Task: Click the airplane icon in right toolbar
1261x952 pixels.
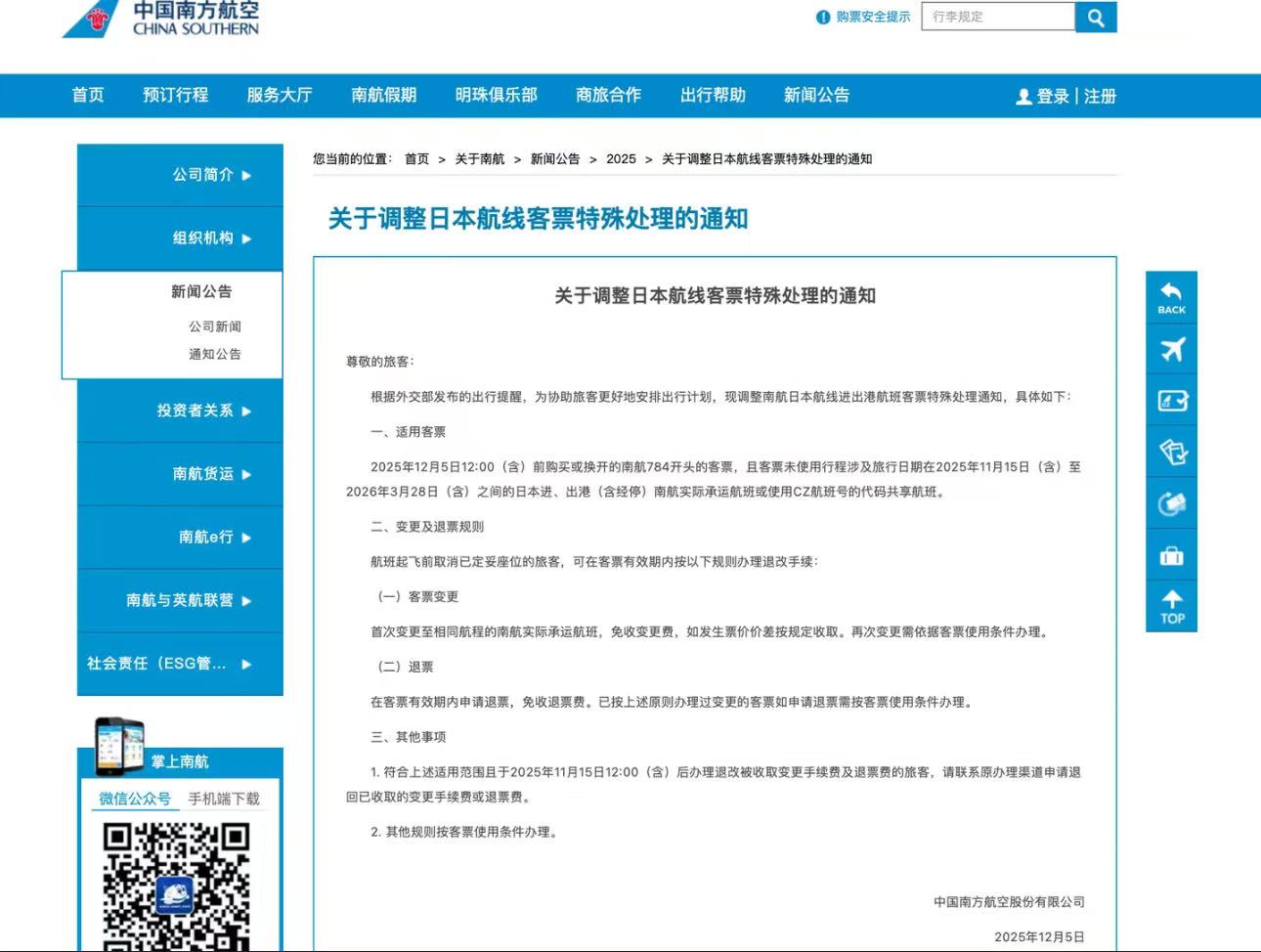Action: tap(1171, 349)
